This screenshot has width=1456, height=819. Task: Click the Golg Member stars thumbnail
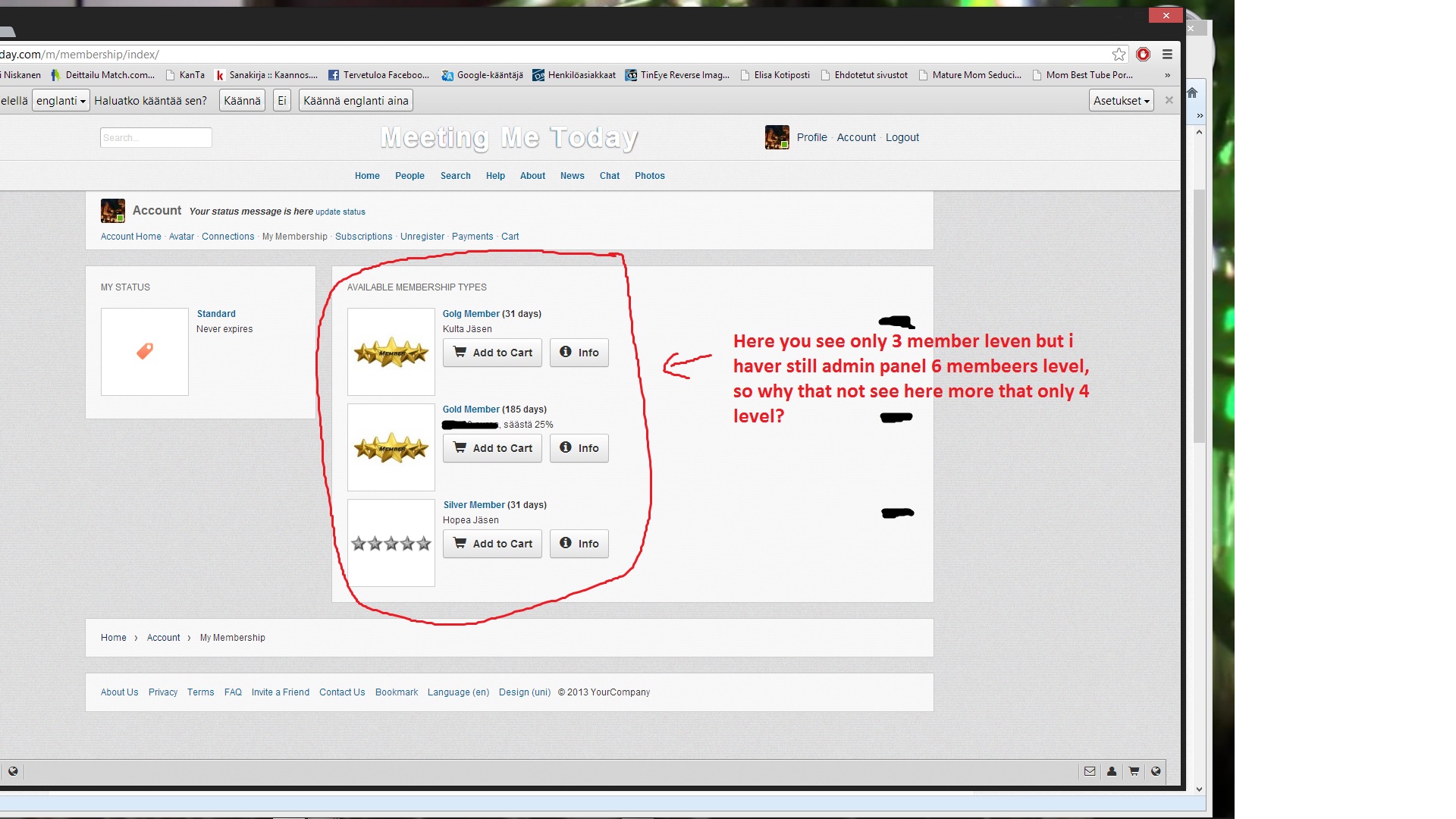pyautogui.click(x=391, y=352)
